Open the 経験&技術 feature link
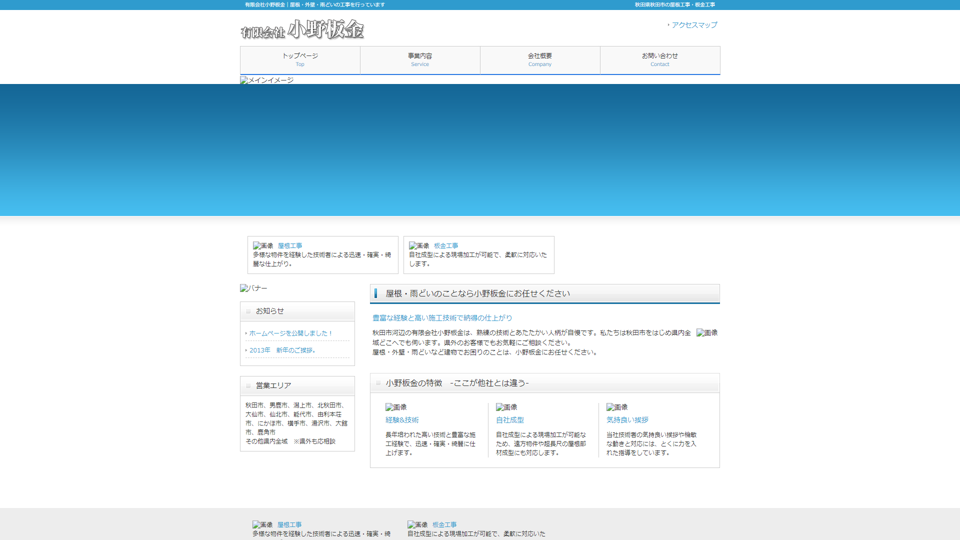Image resolution: width=960 pixels, height=540 pixels. coord(402,420)
